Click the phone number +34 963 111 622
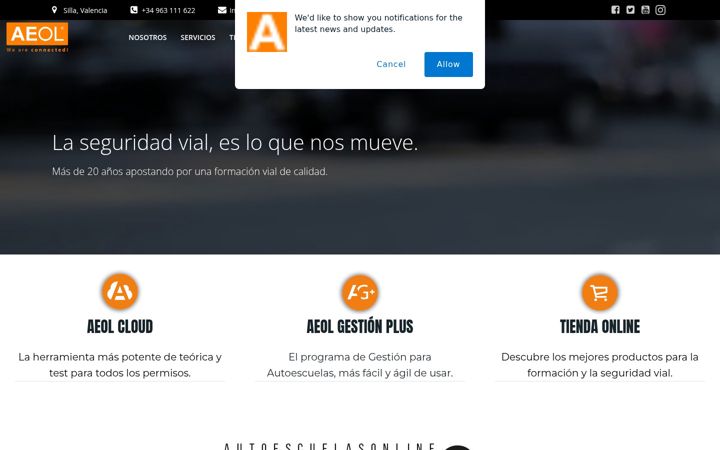The height and width of the screenshot is (450, 720). click(x=168, y=10)
